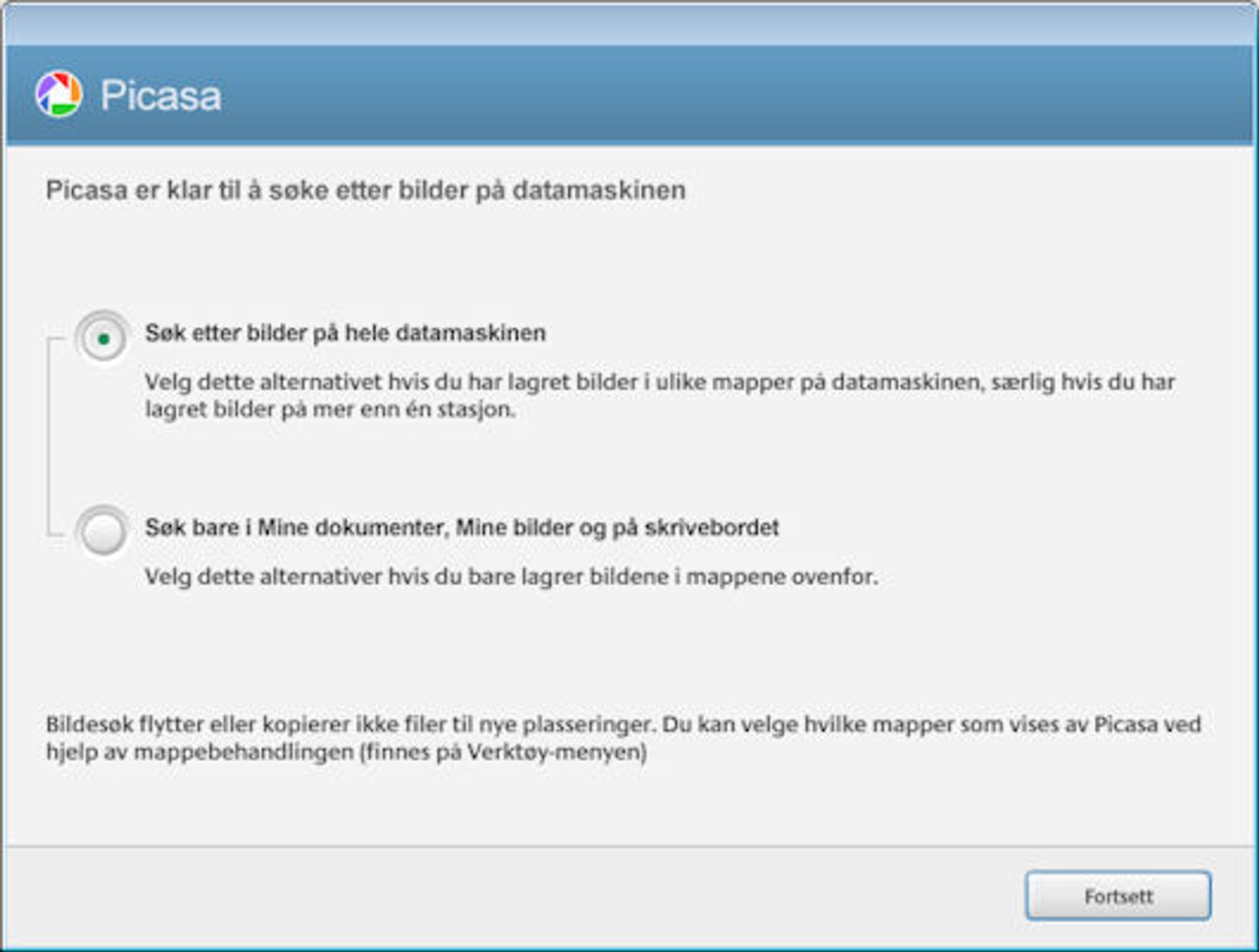1259x952 pixels.
Task: Click the green dot in the selected radio
Action: (104, 339)
